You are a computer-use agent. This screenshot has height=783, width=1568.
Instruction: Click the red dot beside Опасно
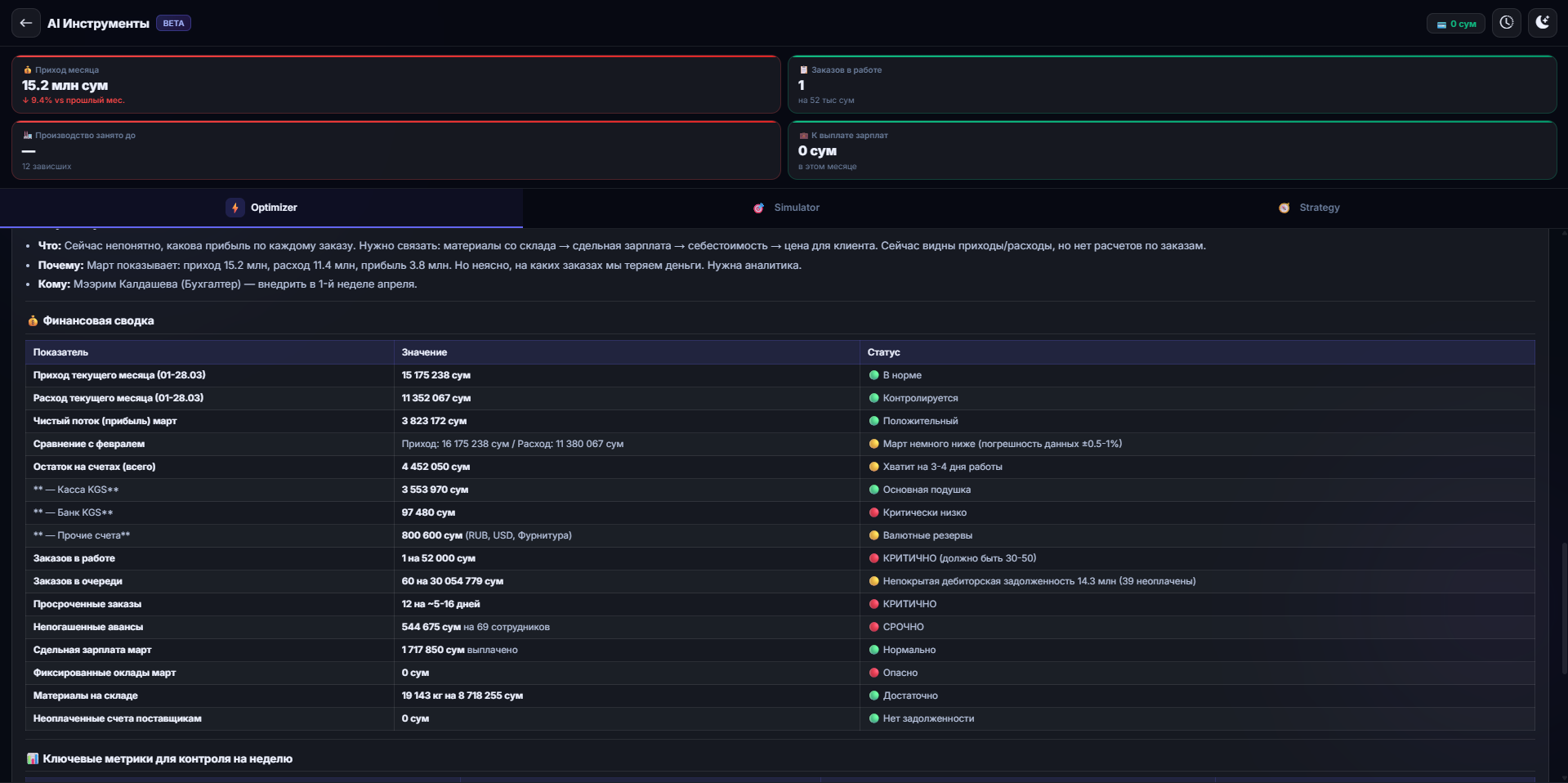(x=873, y=673)
